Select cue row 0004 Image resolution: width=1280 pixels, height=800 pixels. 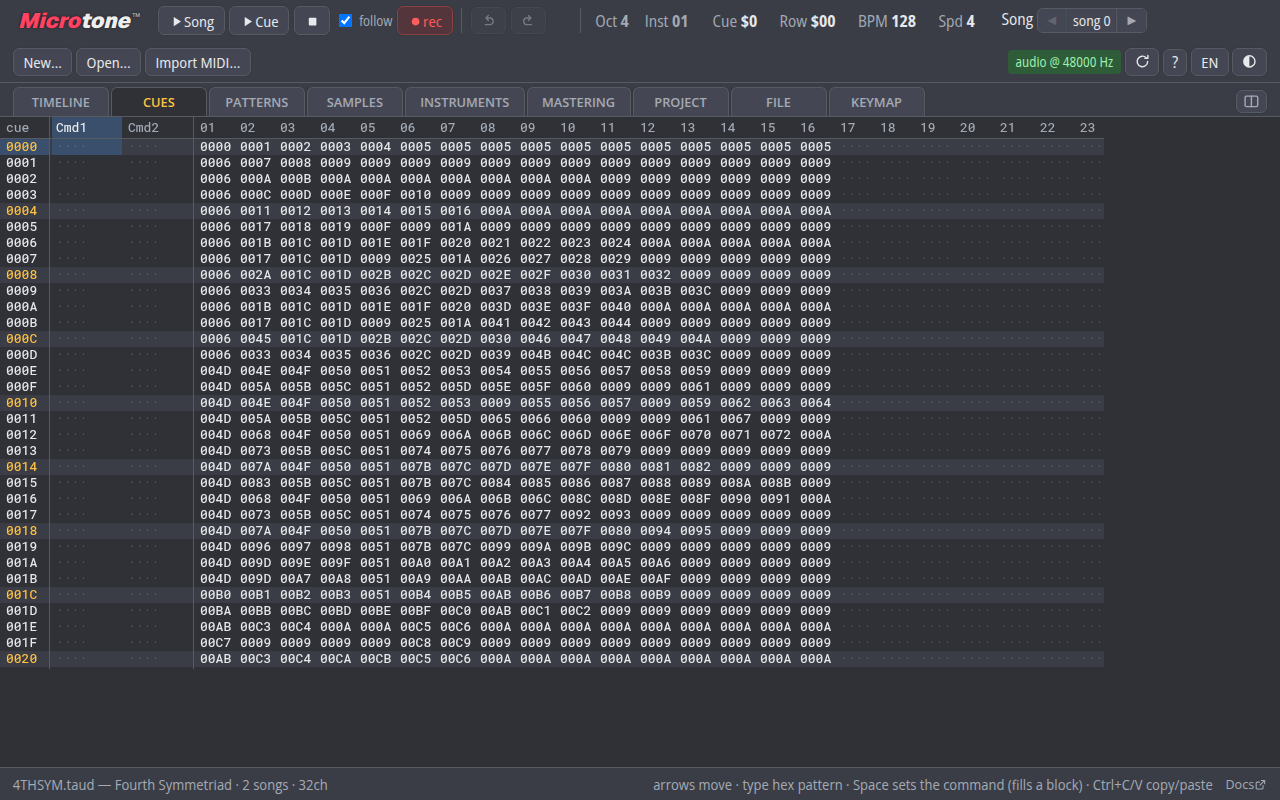pyautogui.click(x=22, y=211)
